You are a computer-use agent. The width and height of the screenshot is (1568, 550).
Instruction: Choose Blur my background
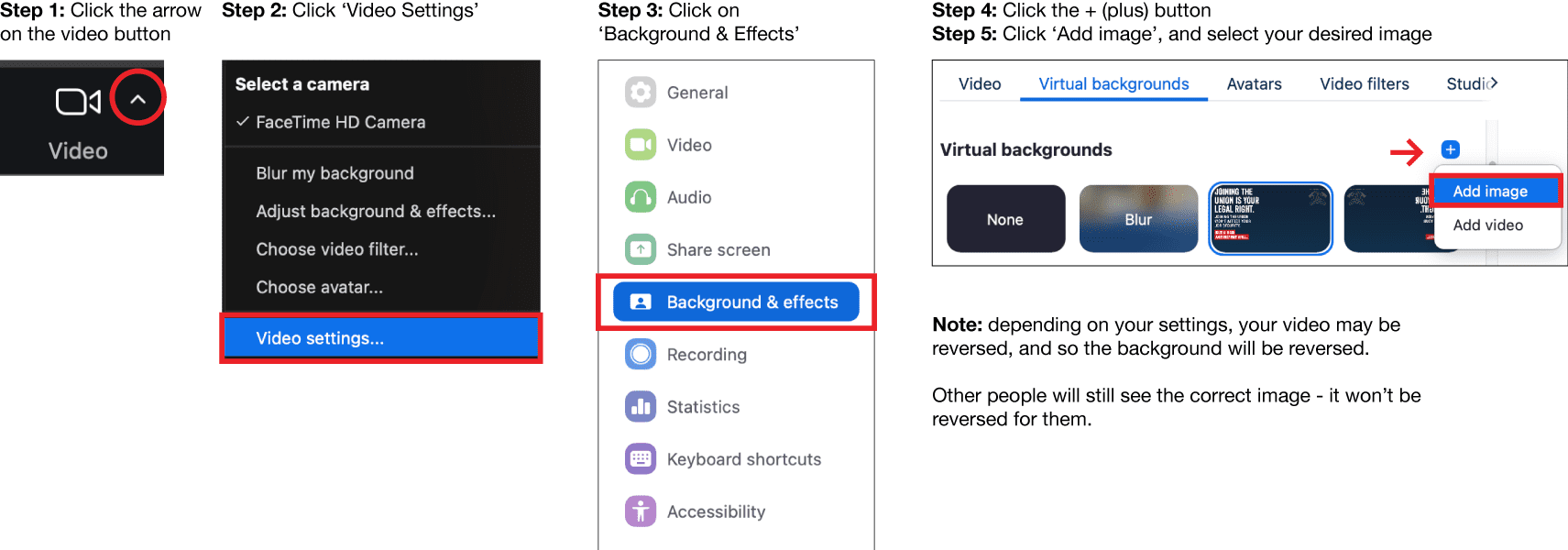[x=334, y=173]
